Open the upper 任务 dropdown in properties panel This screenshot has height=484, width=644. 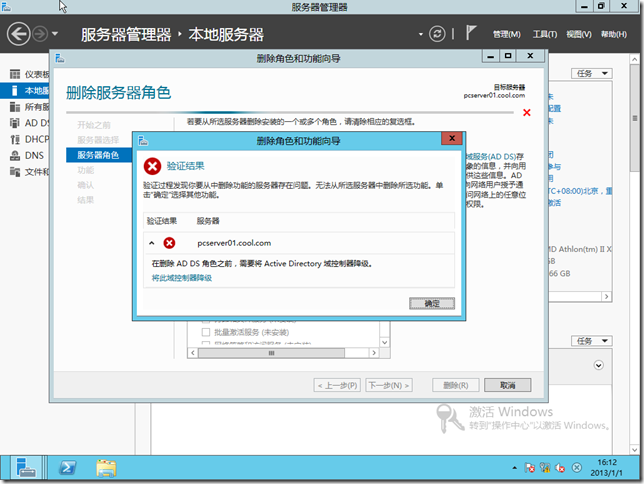coord(591,74)
